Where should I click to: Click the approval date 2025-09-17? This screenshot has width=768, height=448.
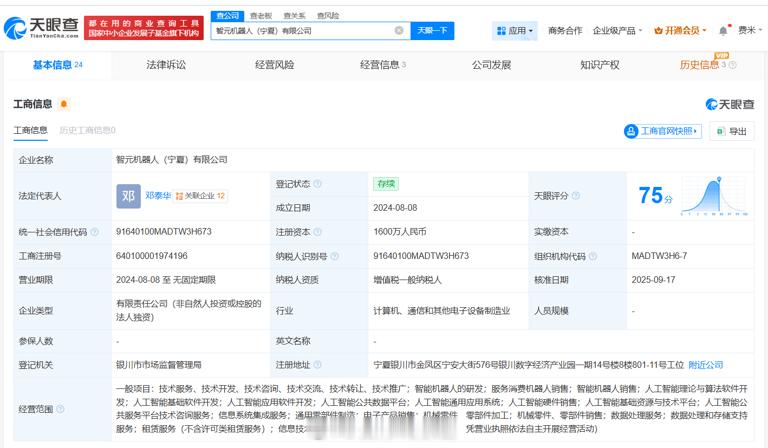pos(653,280)
